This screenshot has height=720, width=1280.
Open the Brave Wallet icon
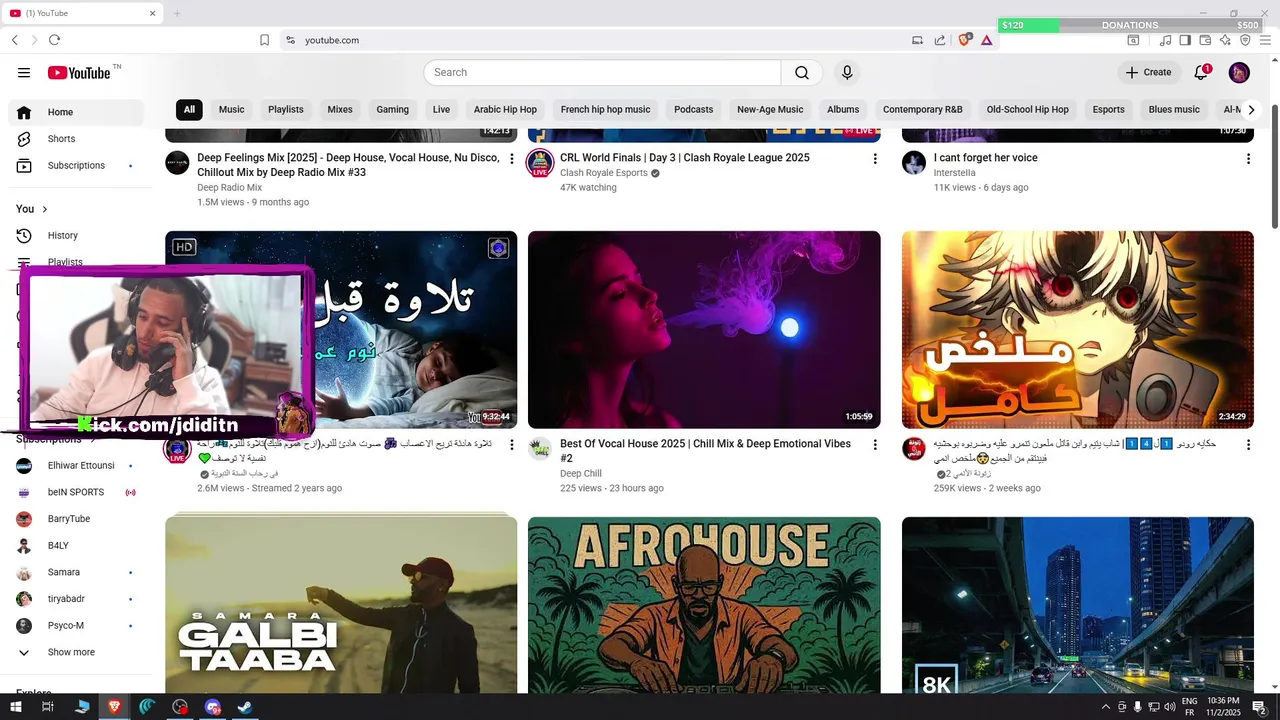point(1205,40)
